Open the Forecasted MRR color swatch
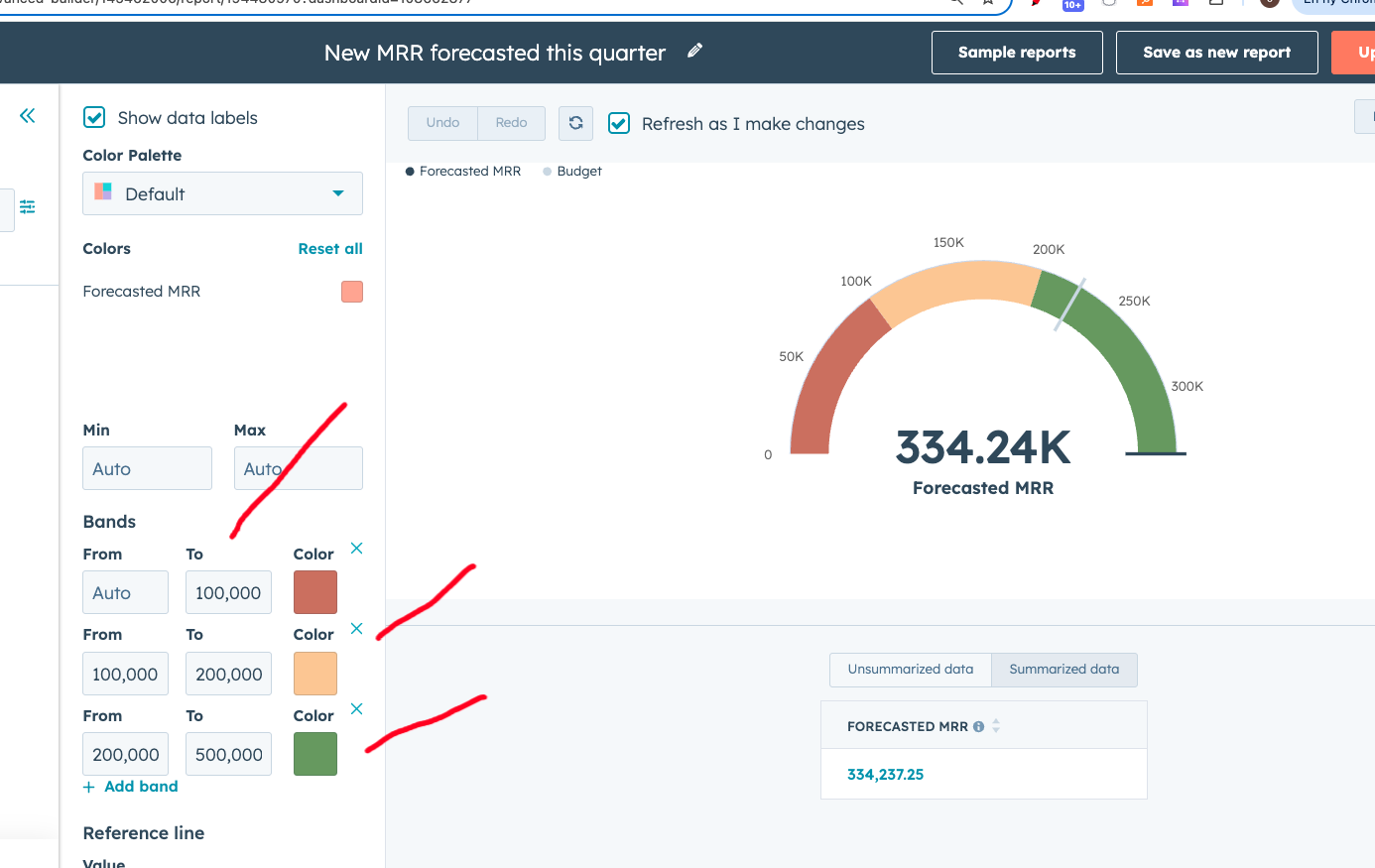 pos(352,292)
